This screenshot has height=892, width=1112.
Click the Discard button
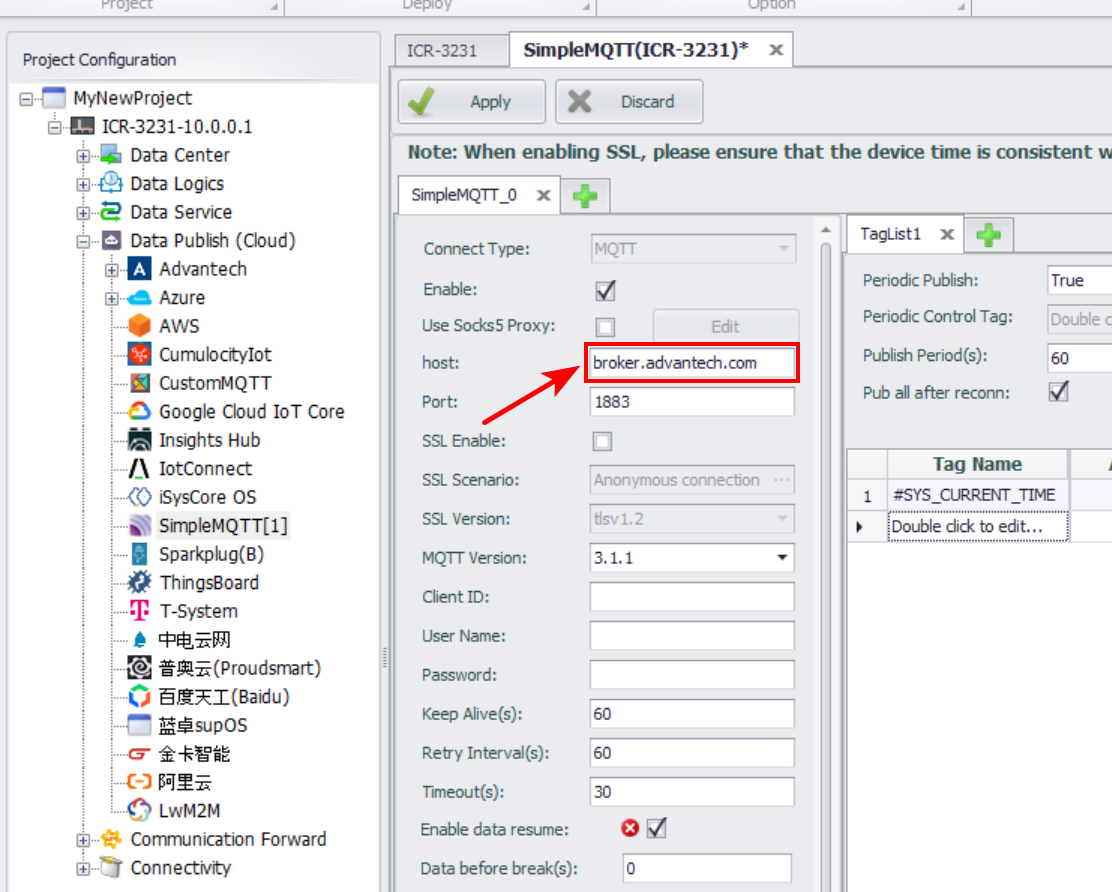(629, 101)
